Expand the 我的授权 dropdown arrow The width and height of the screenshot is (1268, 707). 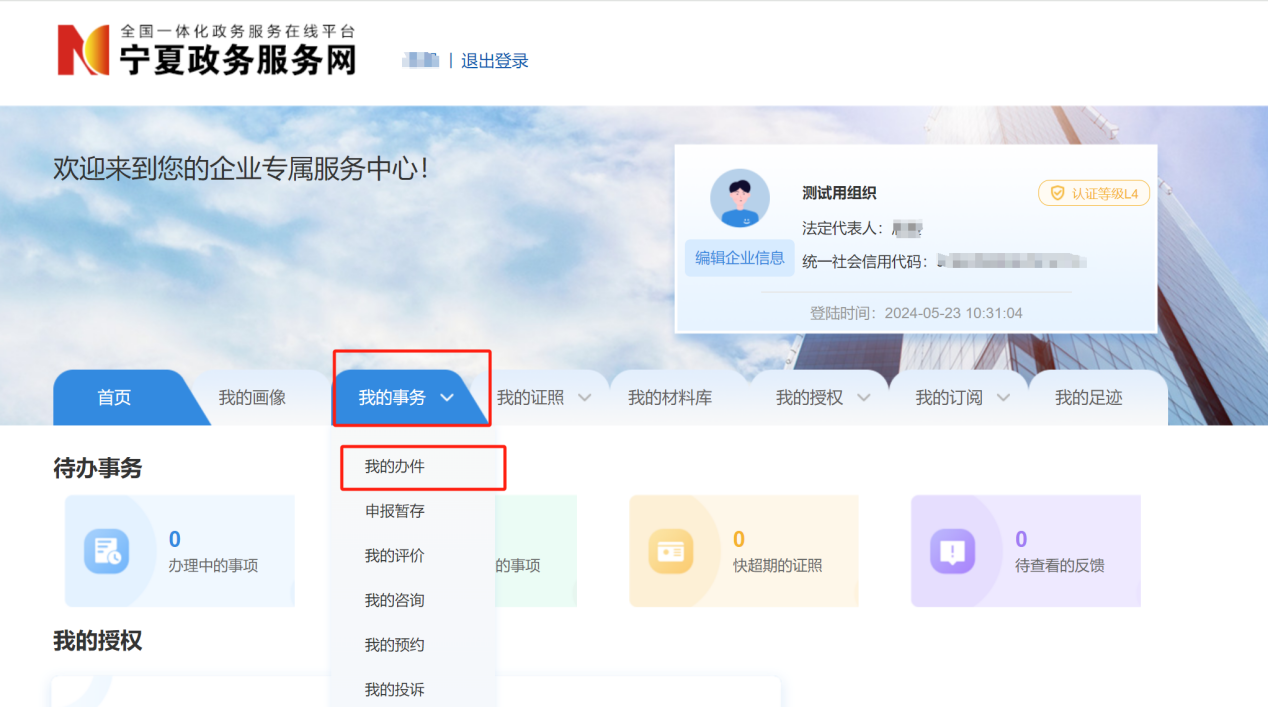pos(864,398)
